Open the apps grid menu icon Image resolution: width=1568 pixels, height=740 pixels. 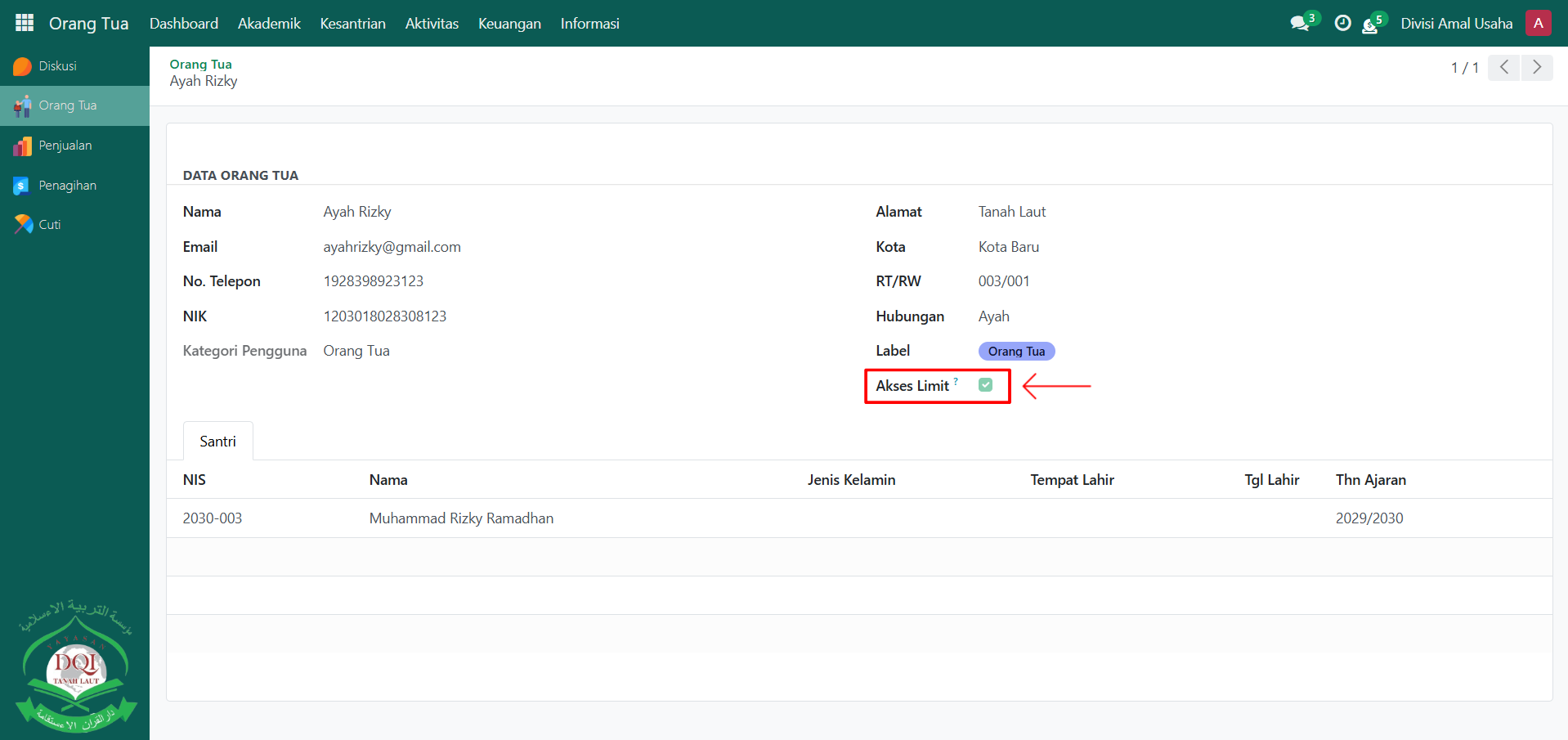[25, 23]
